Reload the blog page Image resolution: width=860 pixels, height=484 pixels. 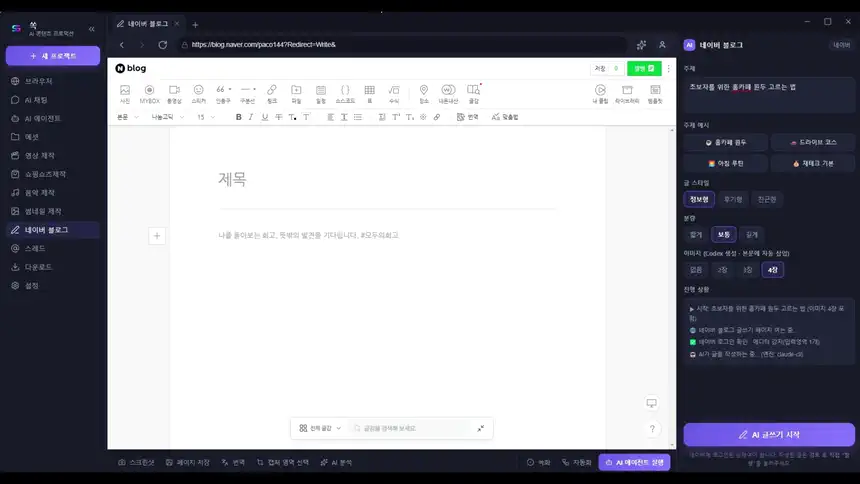click(x=162, y=45)
